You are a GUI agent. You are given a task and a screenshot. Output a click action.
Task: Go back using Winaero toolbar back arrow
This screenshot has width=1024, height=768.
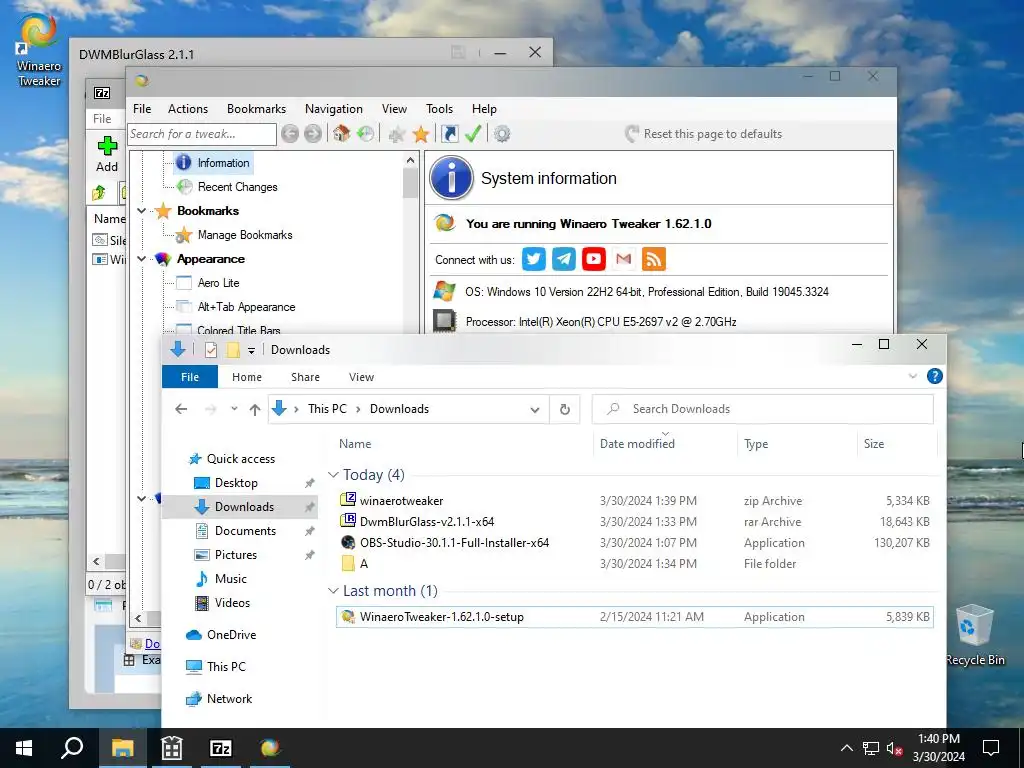click(290, 134)
